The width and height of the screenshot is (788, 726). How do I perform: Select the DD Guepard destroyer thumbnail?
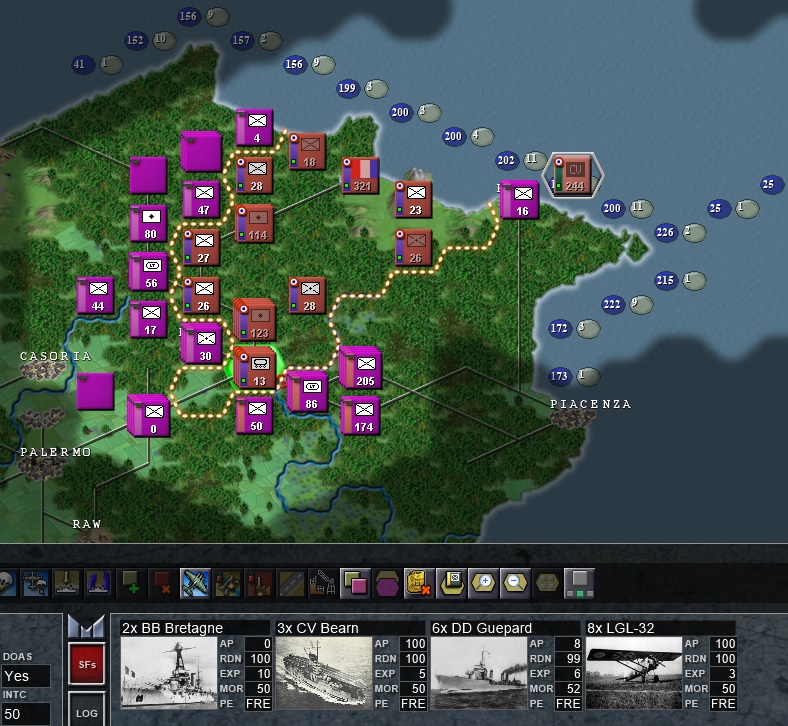pos(479,673)
